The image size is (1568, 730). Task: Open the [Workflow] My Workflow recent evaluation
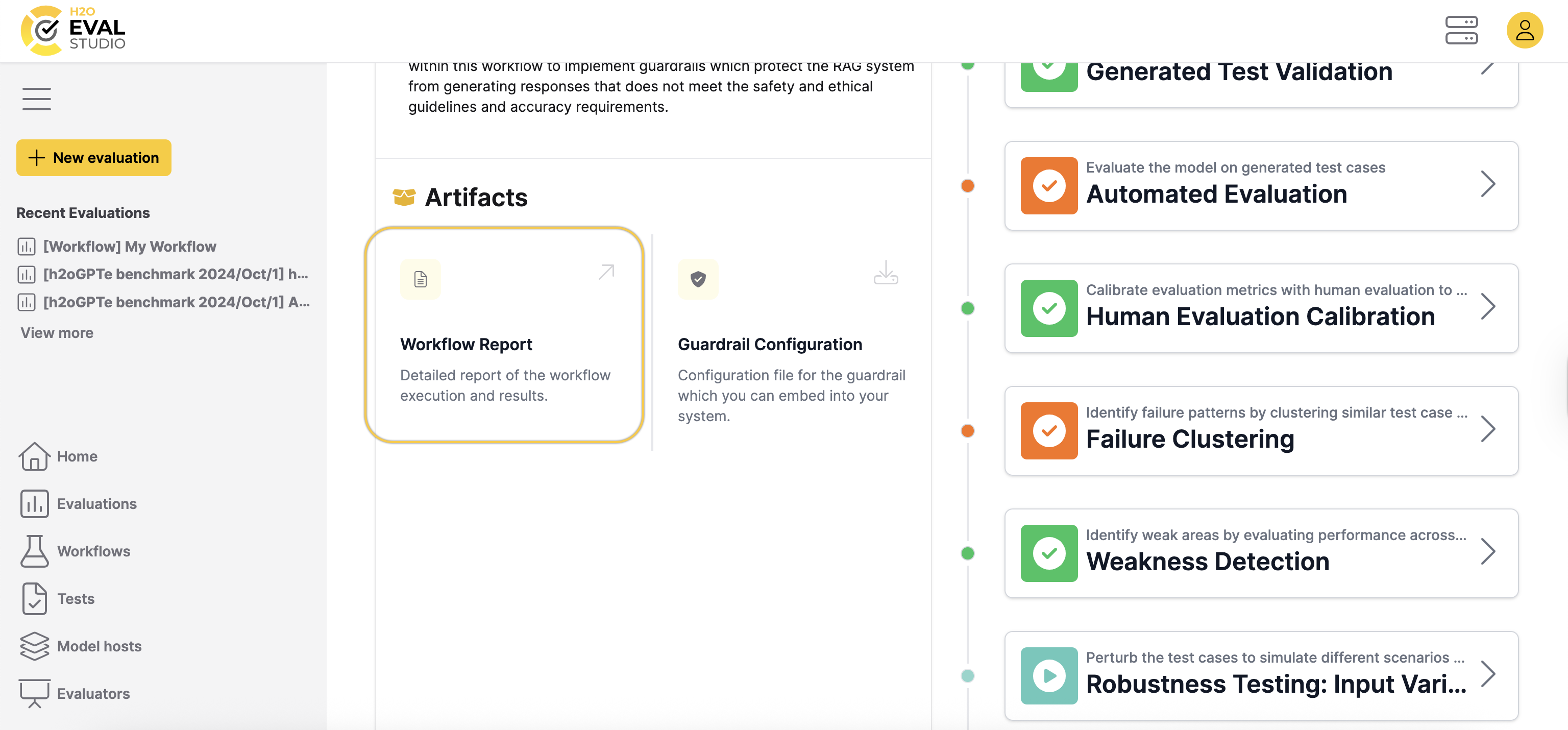pyautogui.click(x=130, y=246)
